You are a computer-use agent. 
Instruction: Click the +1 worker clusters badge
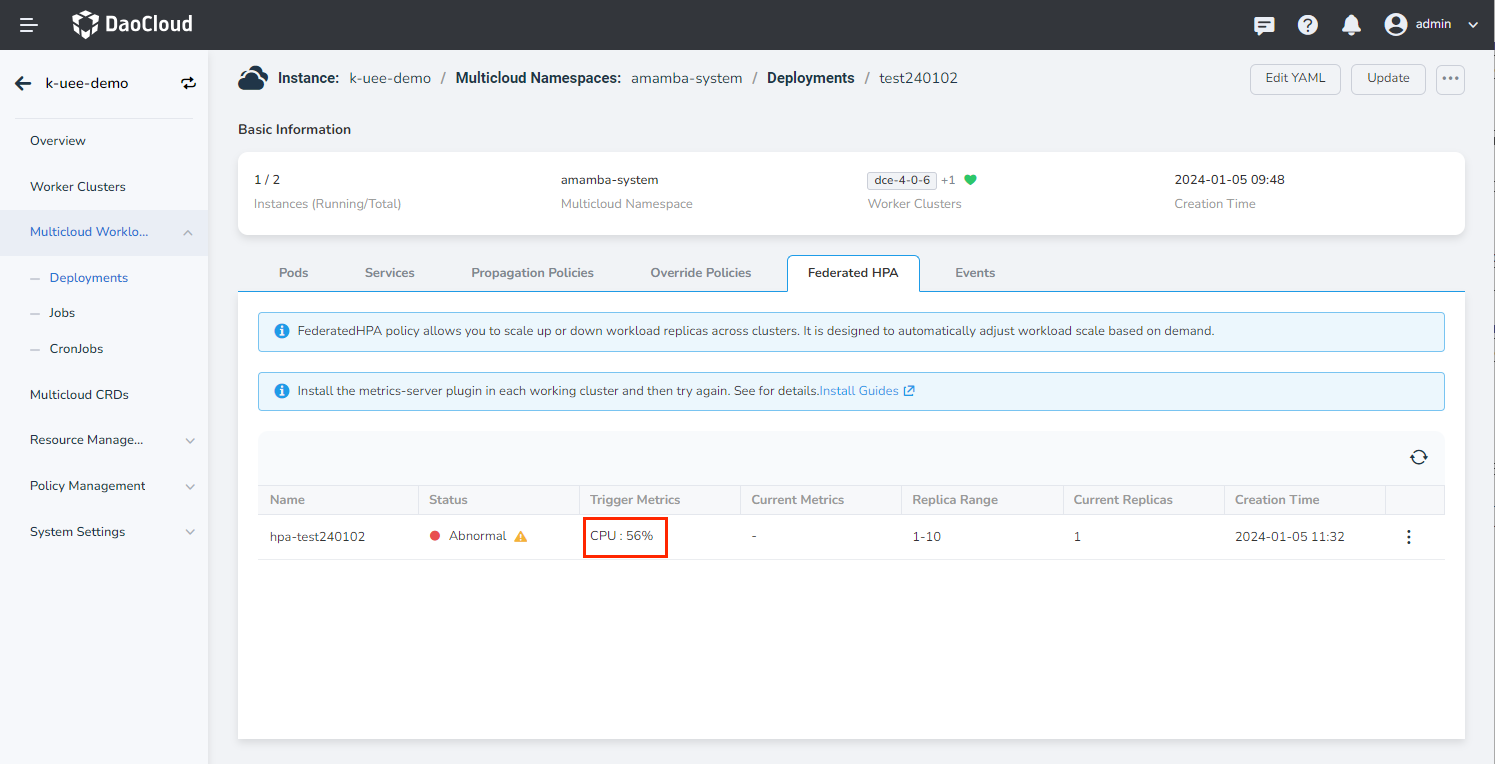click(x=948, y=181)
